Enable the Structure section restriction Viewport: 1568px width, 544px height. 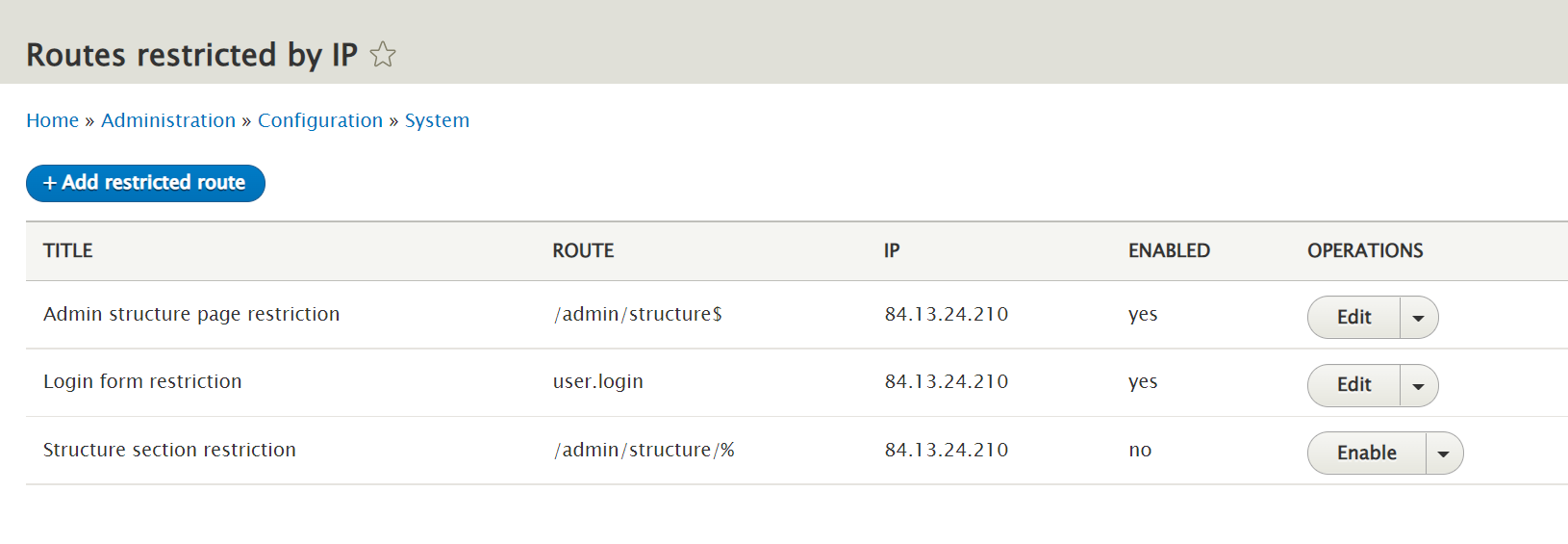[x=1366, y=453]
